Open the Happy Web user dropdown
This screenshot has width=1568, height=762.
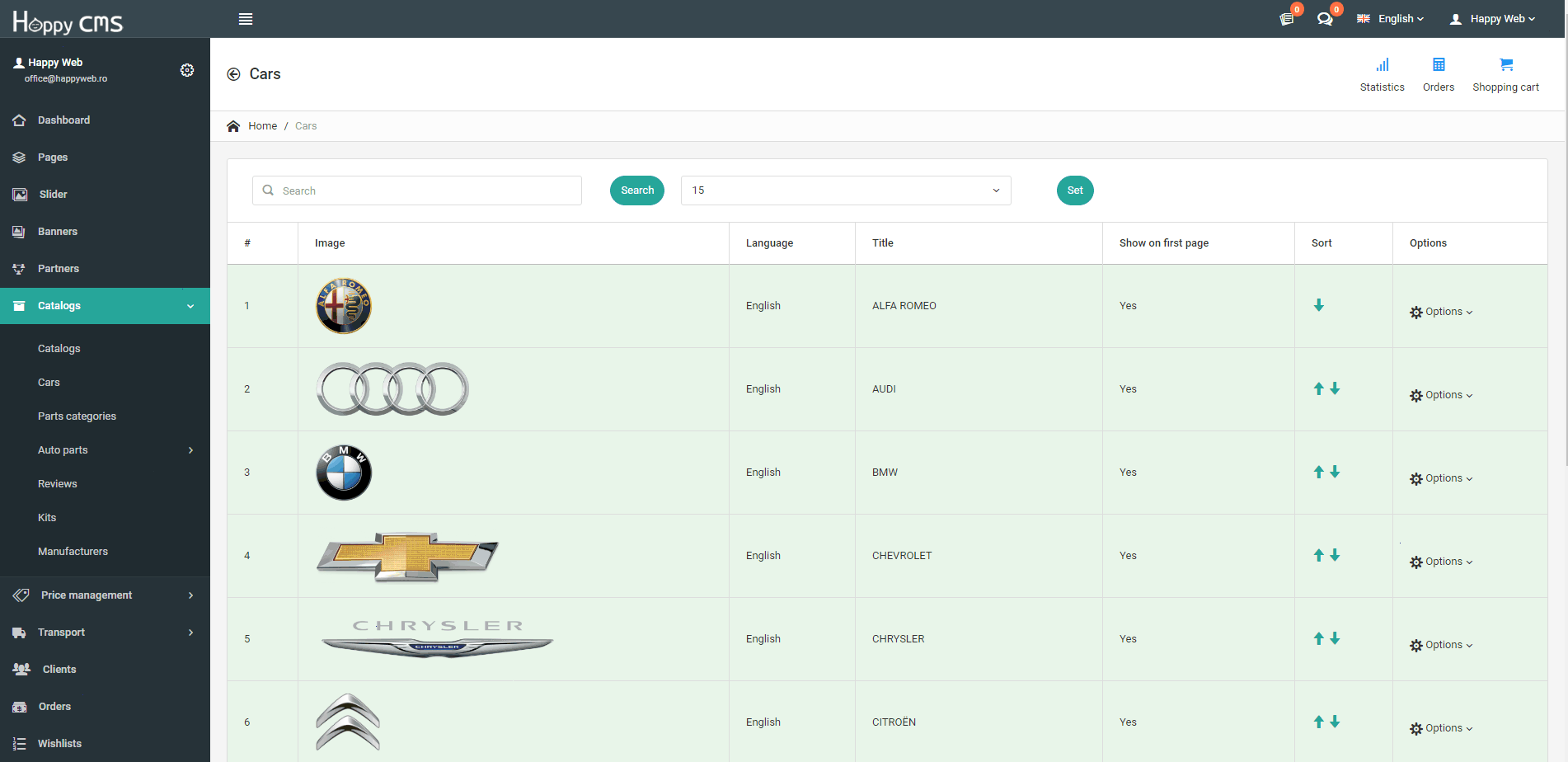1492,19
